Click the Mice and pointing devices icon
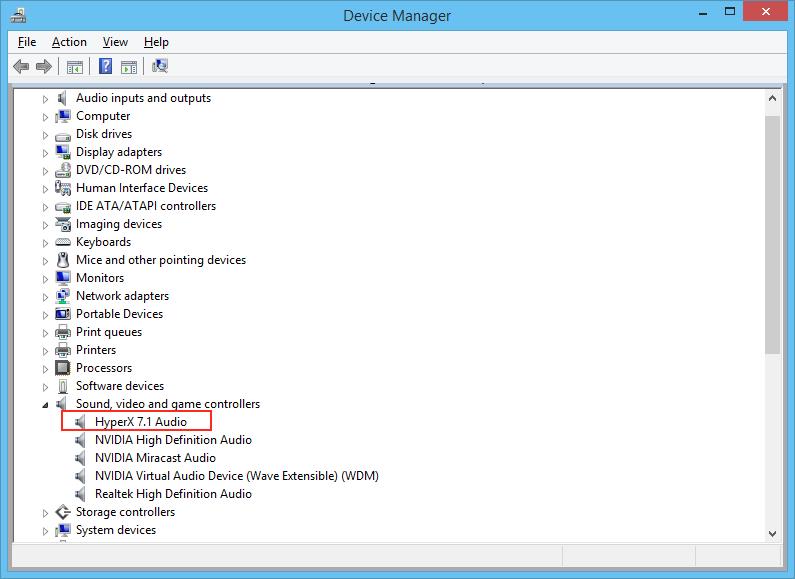This screenshot has height=579, width=795. 63,260
